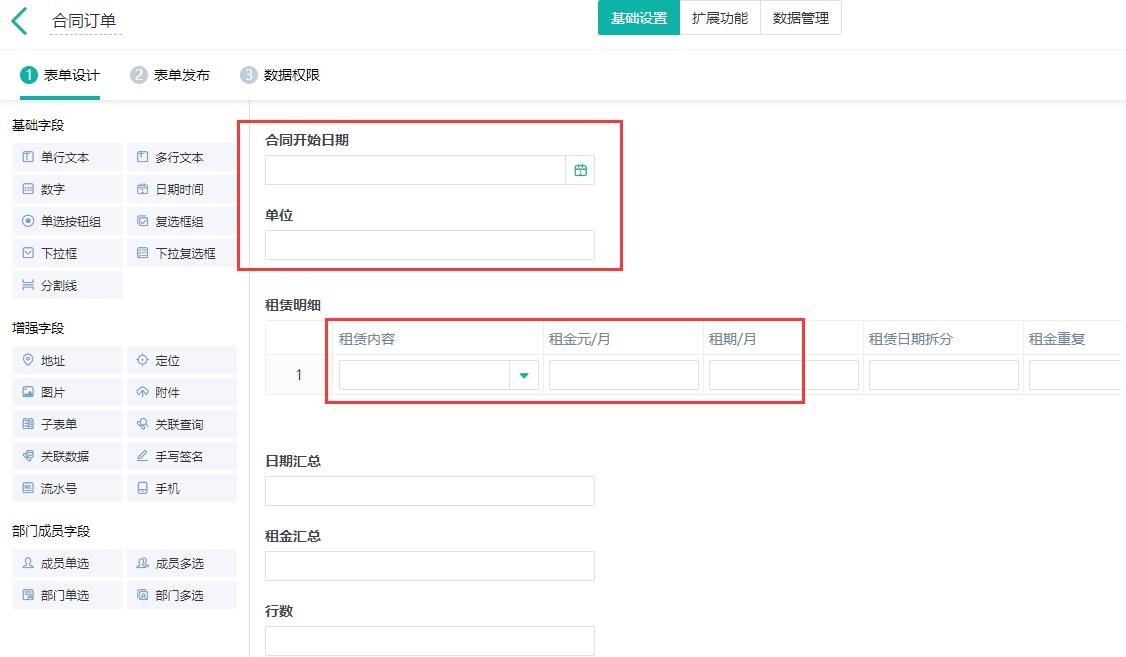The image size is (1126, 657).
Task: Select row number 1 in 租赁明细
Action: [299, 375]
